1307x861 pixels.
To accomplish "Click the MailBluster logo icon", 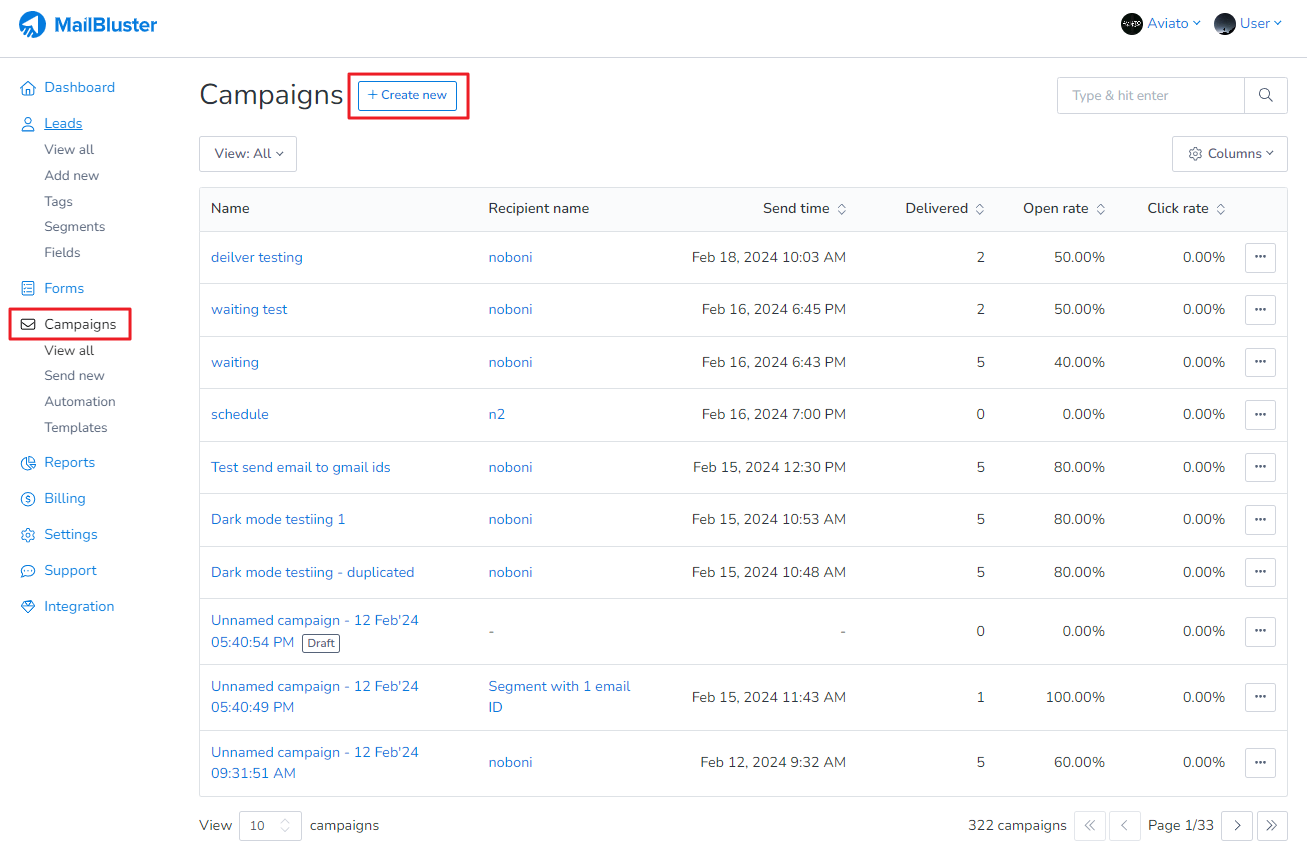I will tap(33, 25).
